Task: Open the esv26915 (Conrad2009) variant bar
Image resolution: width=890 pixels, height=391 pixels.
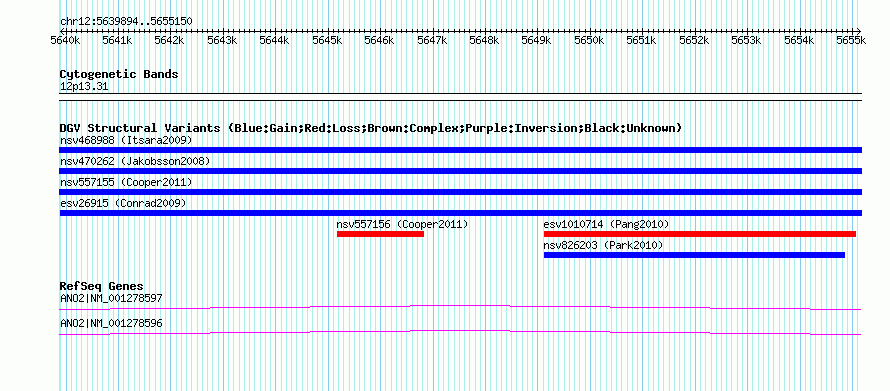Action: (460, 213)
